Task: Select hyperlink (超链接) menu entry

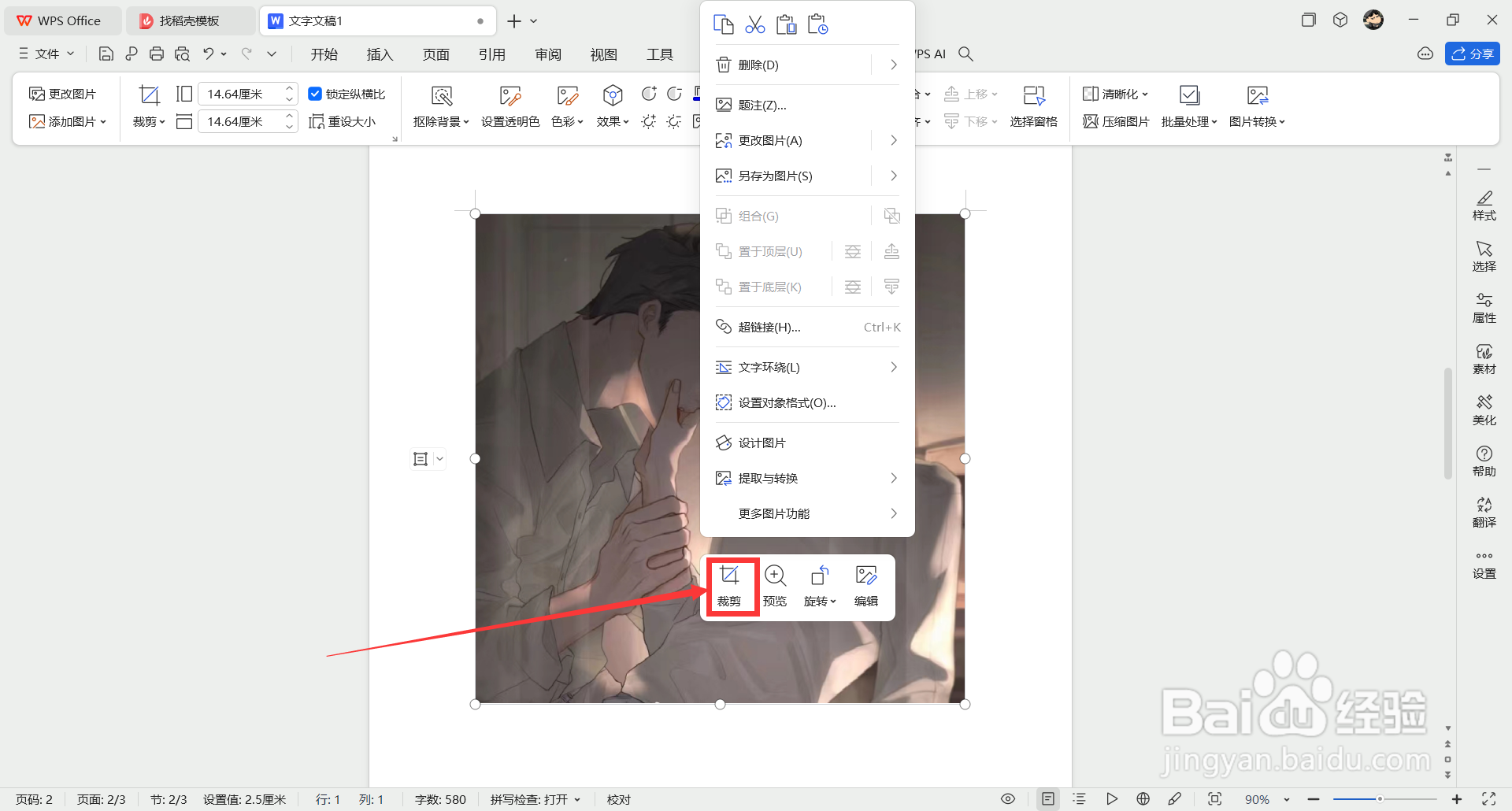Action: pos(807,327)
